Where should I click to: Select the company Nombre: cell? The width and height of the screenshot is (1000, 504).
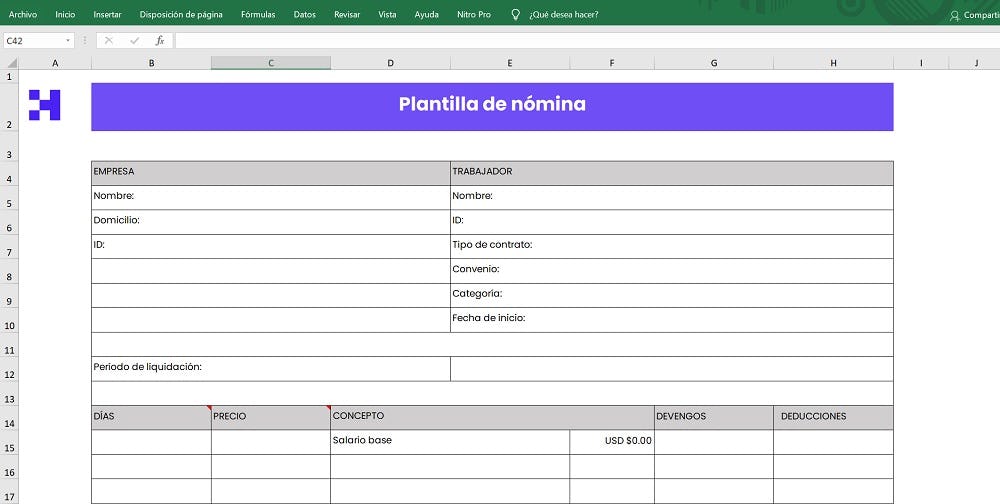pos(271,197)
